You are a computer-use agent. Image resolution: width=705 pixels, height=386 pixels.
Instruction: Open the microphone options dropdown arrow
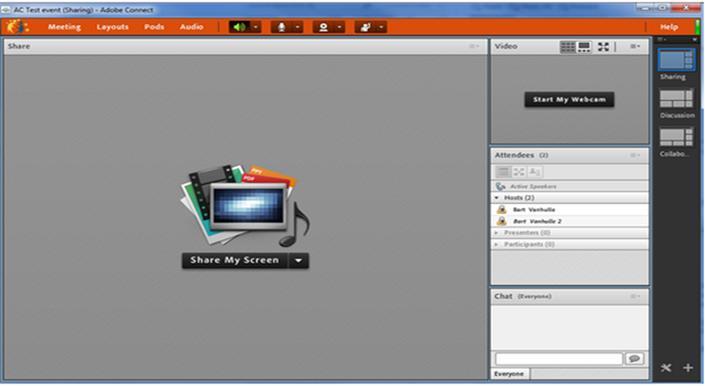pos(297,27)
